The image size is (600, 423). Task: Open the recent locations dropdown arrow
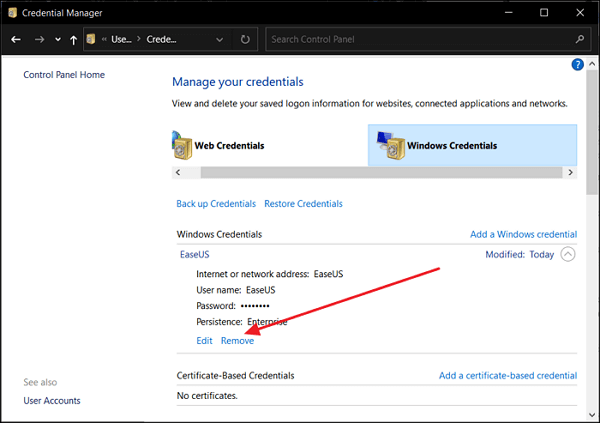58,40
